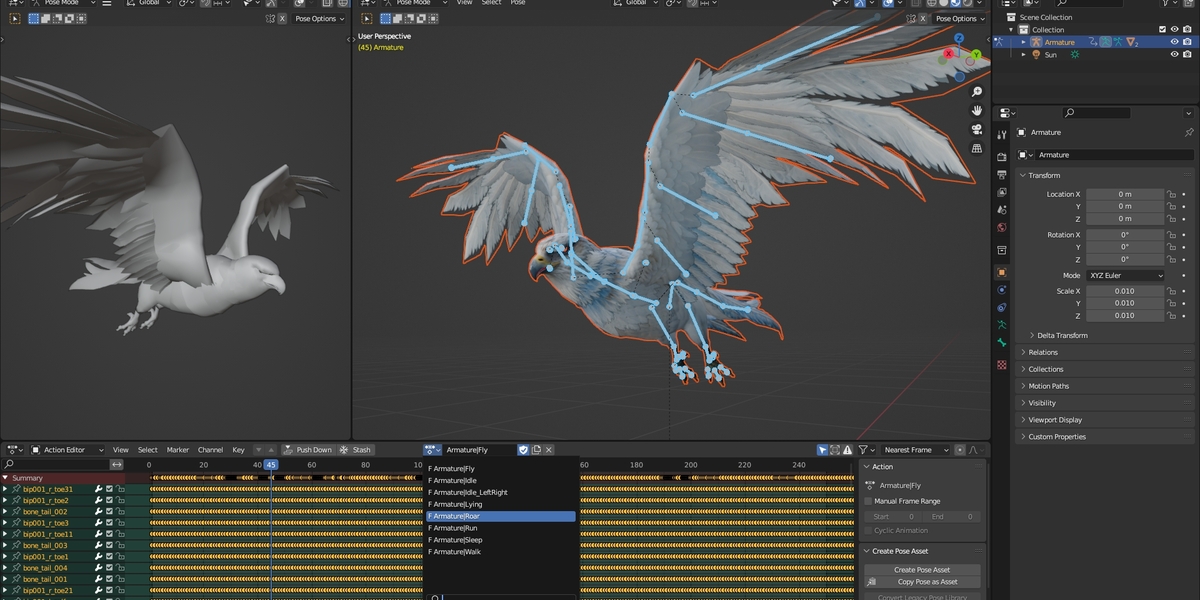Screen dimensions: 1200x600
Task: Open the Bone properties tab icon
Action: [1002, 343]
